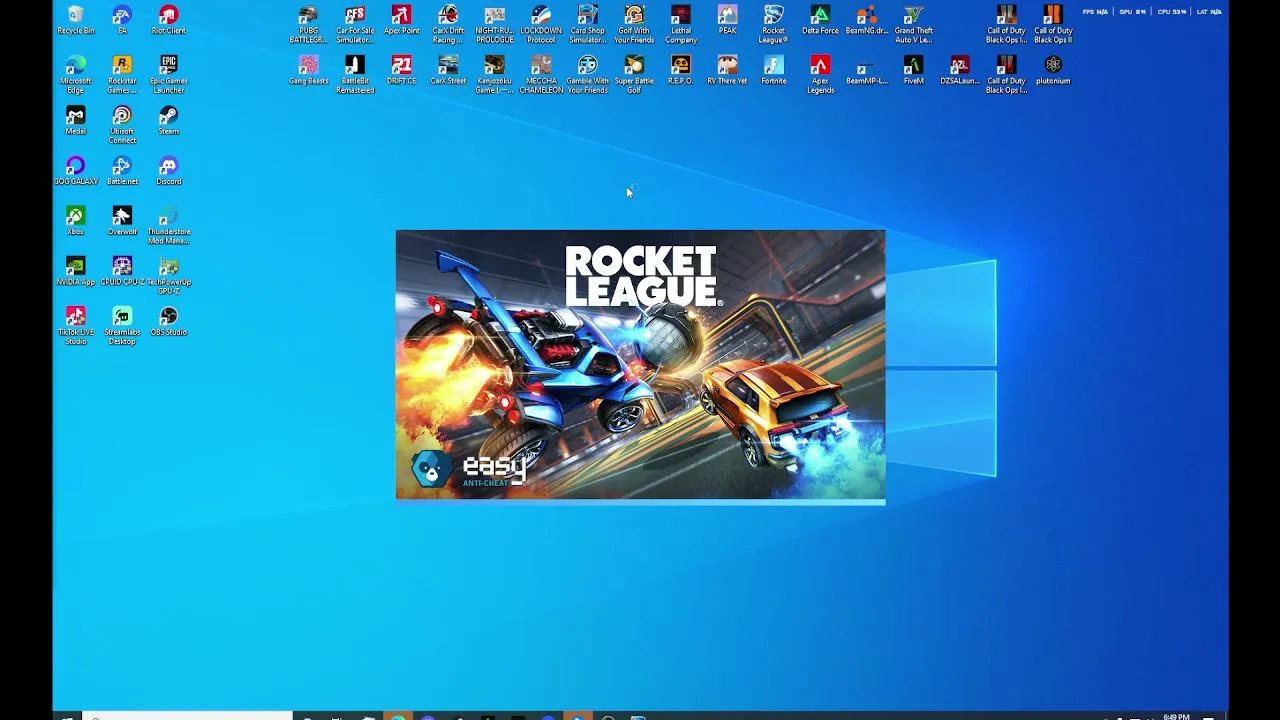This screenshot has height=720, width=1280.
Task: Select the CPUID CPU-Z icon
Action: [122, 270]
